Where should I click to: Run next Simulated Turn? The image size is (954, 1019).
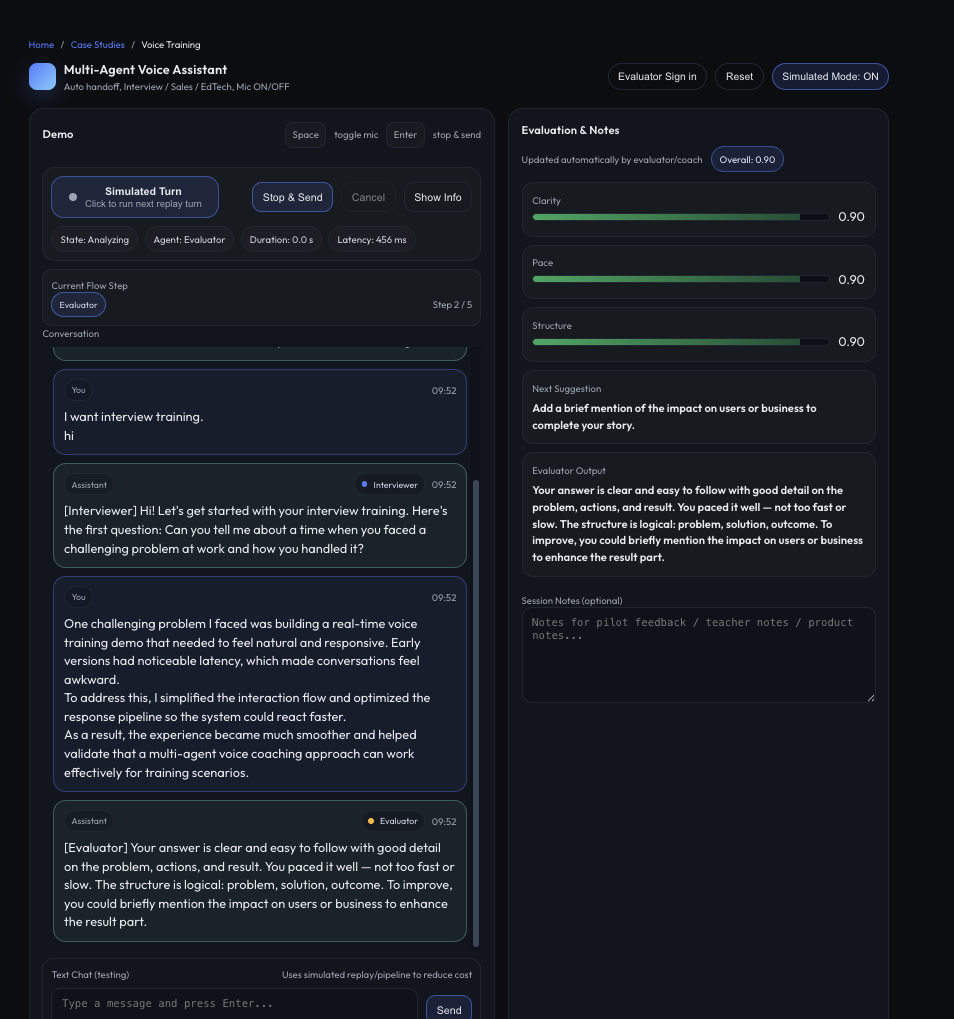tap(135, 197)
